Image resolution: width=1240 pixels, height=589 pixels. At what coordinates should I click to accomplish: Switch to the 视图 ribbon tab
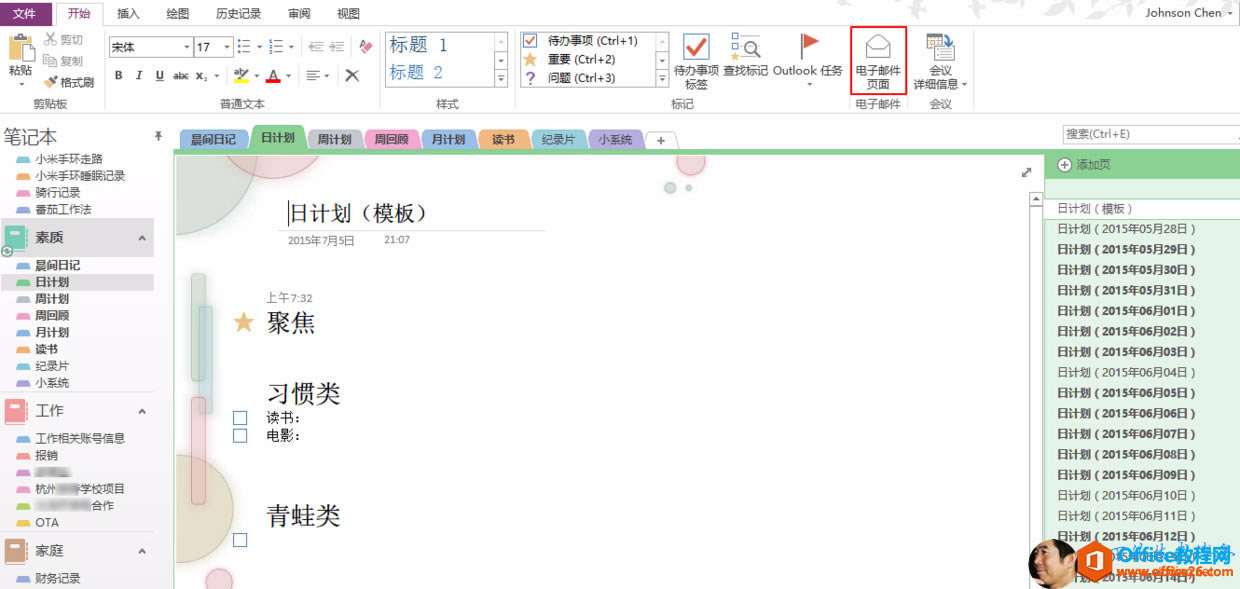(348, 13)
